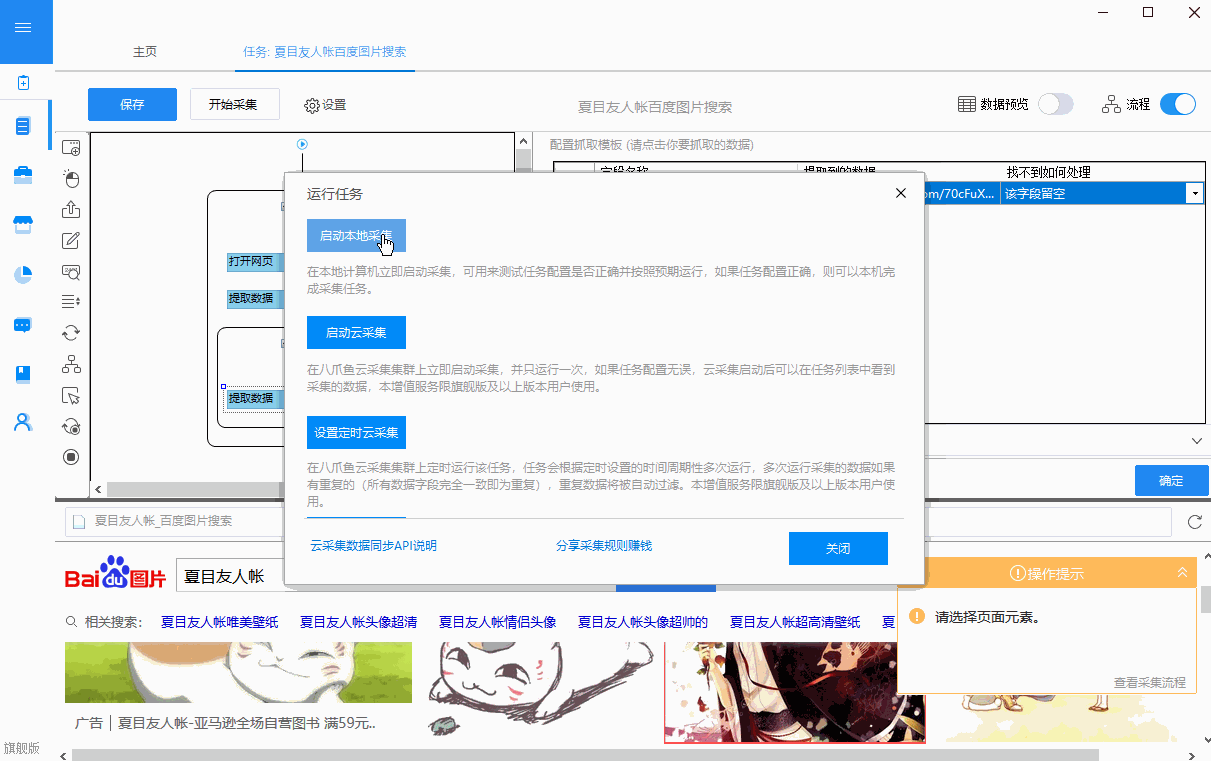Select the loop-with-stop tool icon
Viewport: 1211px width, 761px height.
(71, 426)
